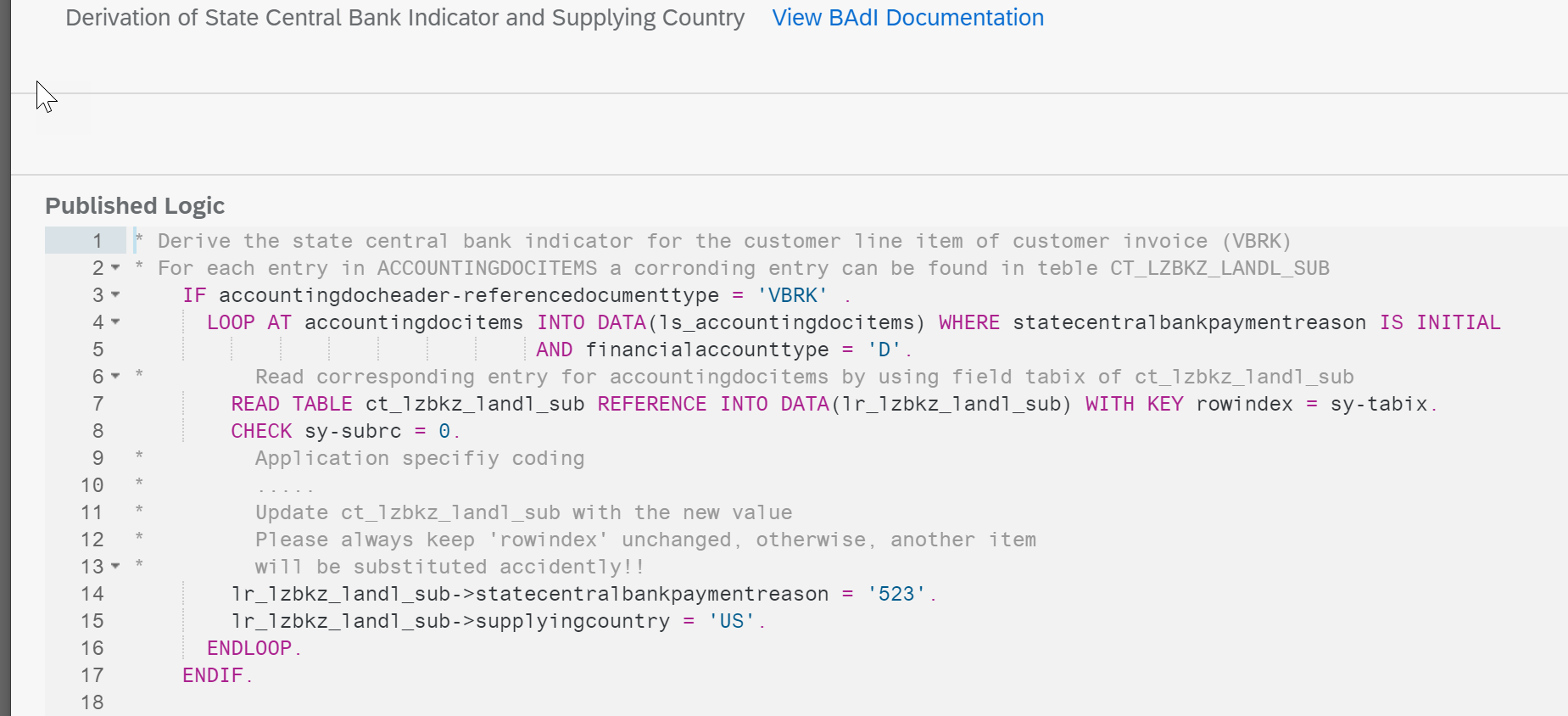1568x716 pixels.
Task: Toggle the fold arrow at line 6
Action: [x=115, y=377]
